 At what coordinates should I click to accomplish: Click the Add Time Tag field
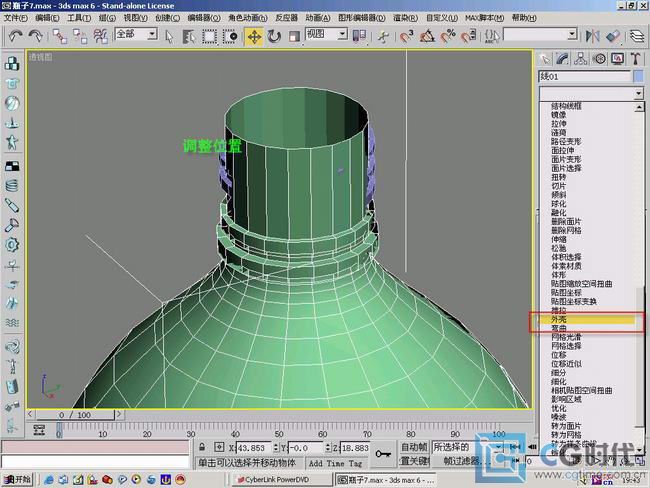[x=335, y=463]
